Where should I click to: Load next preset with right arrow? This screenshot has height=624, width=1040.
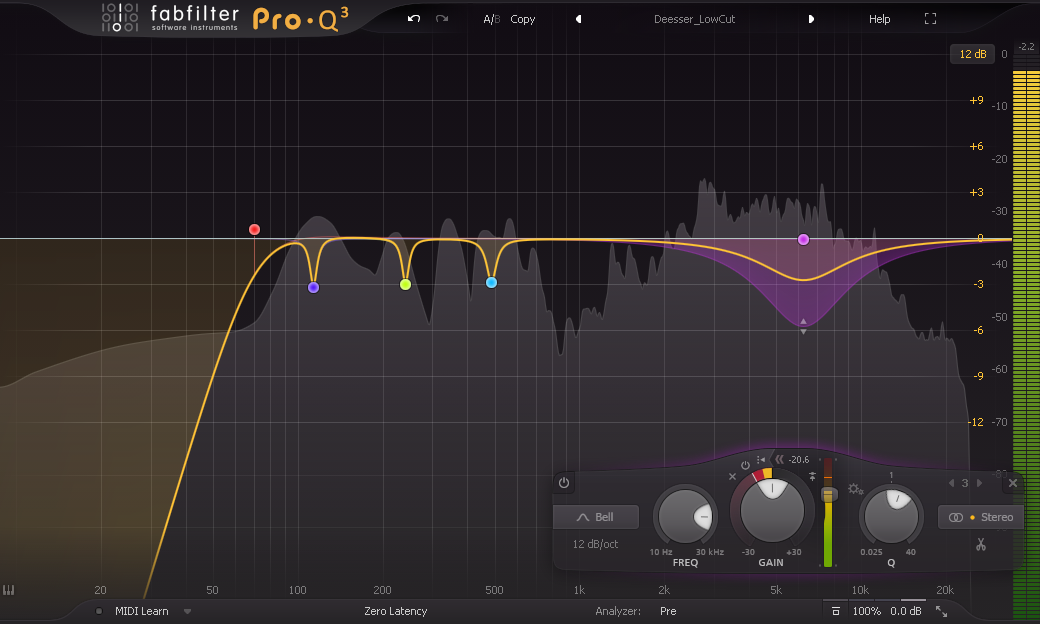click(811, 19)
